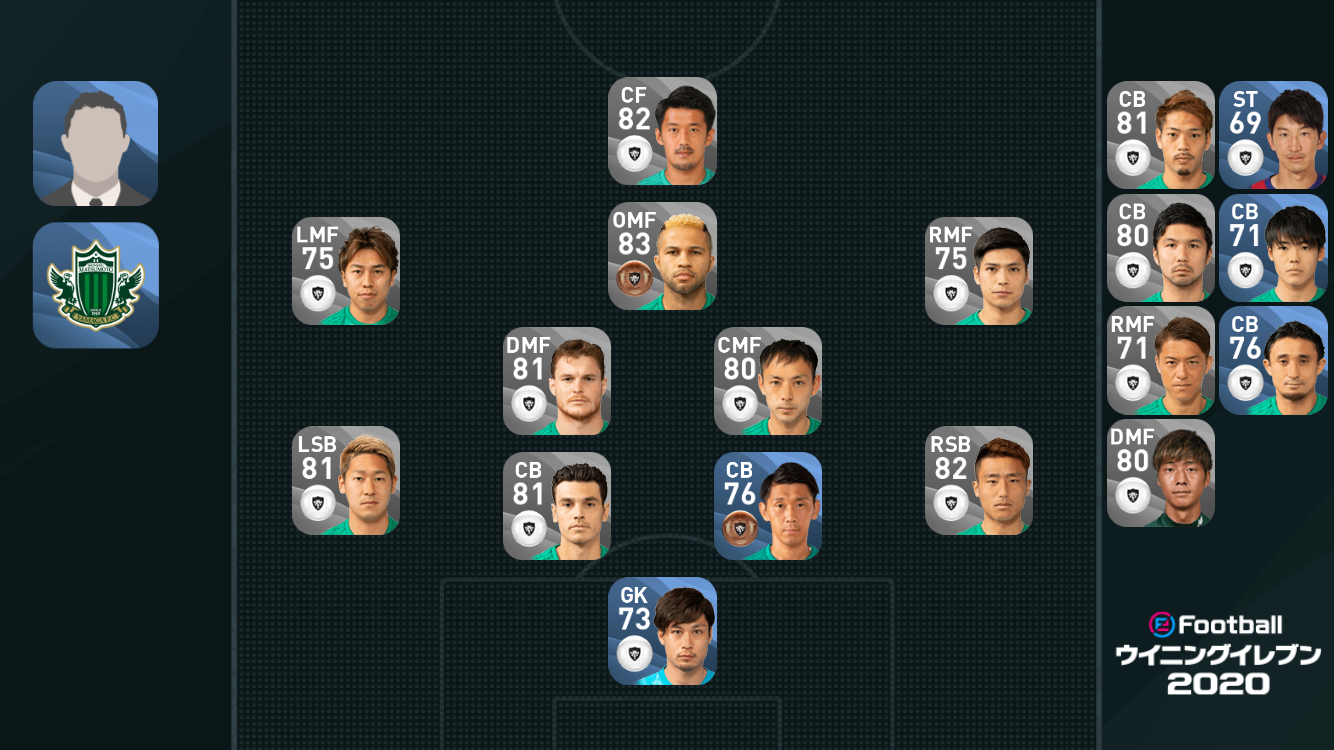Select the DMF 81 midfielder card
Screen dimensions: 1334x750
pyautogui.click(x=557, y=381)
